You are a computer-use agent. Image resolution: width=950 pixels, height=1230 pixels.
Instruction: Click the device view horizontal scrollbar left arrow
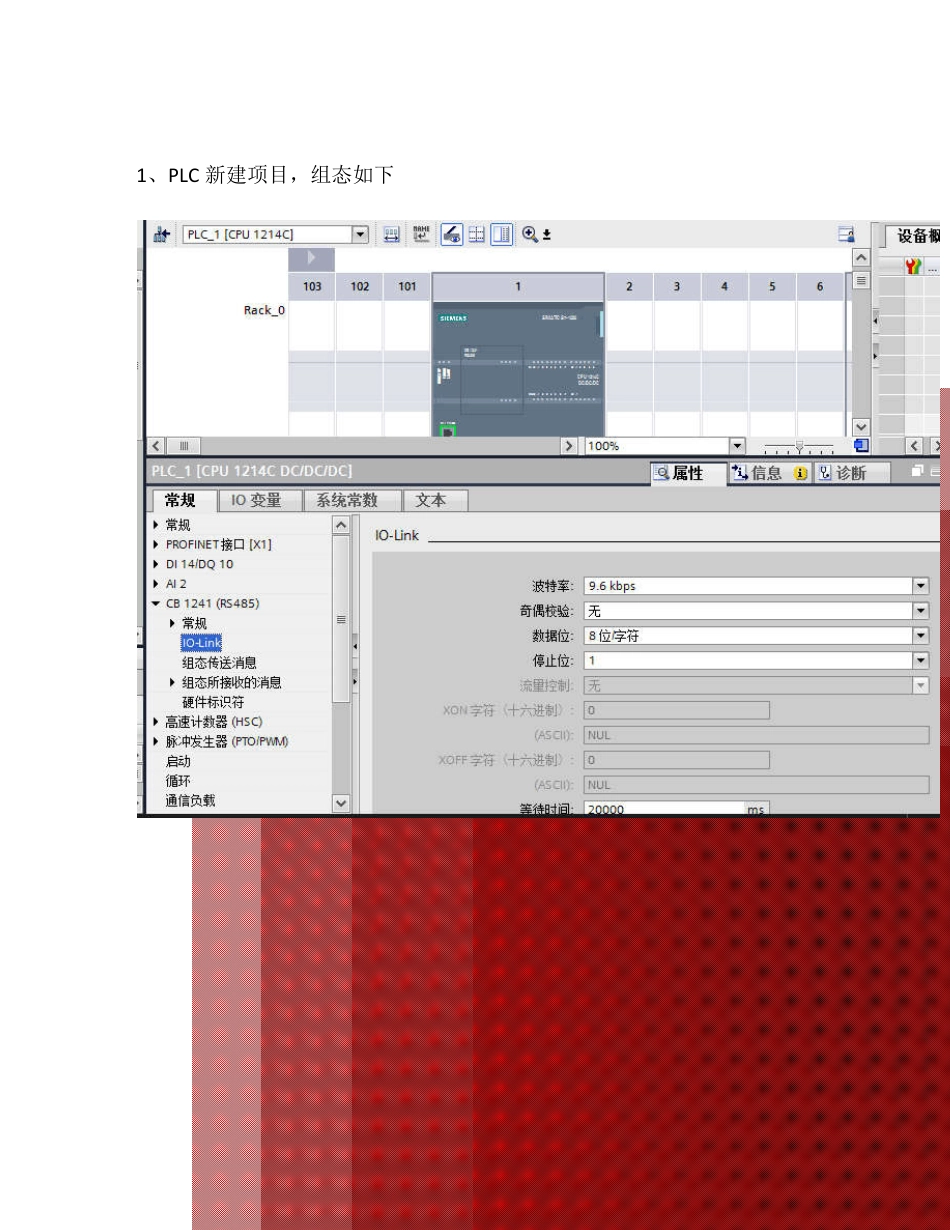157,446
